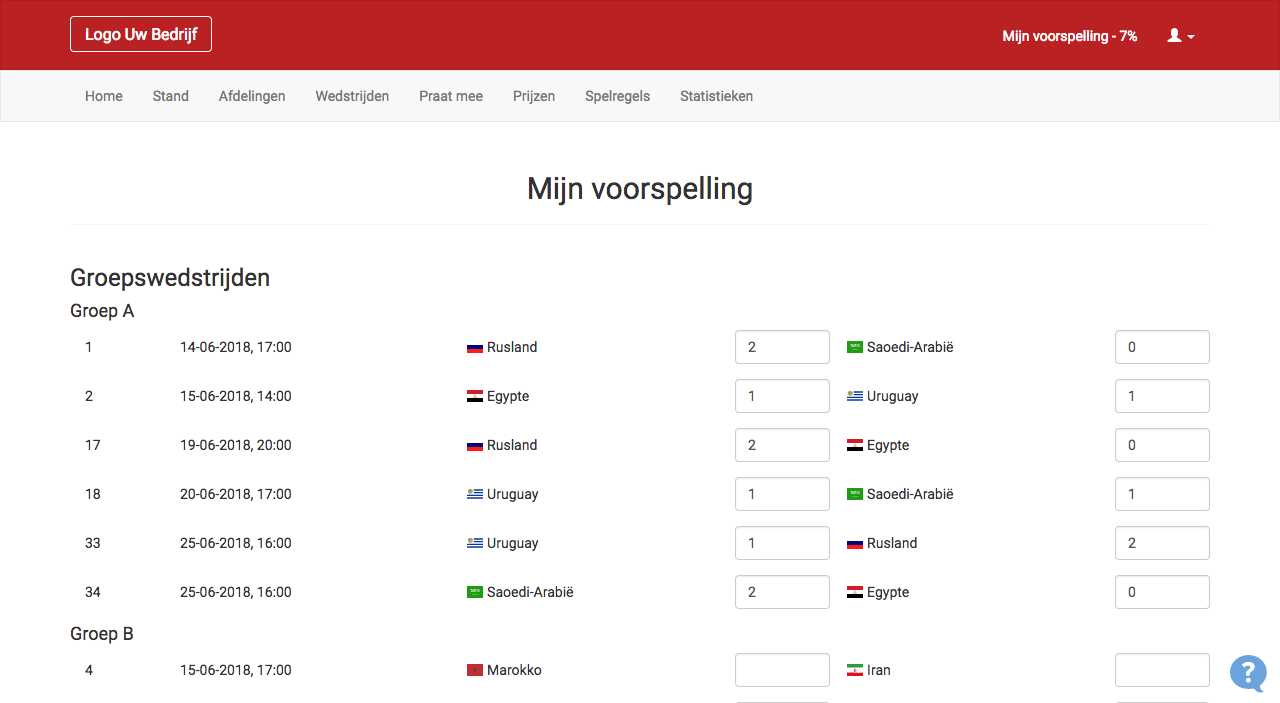Go to Statistieken
The image size is (1280, 703).
point(717,96)
